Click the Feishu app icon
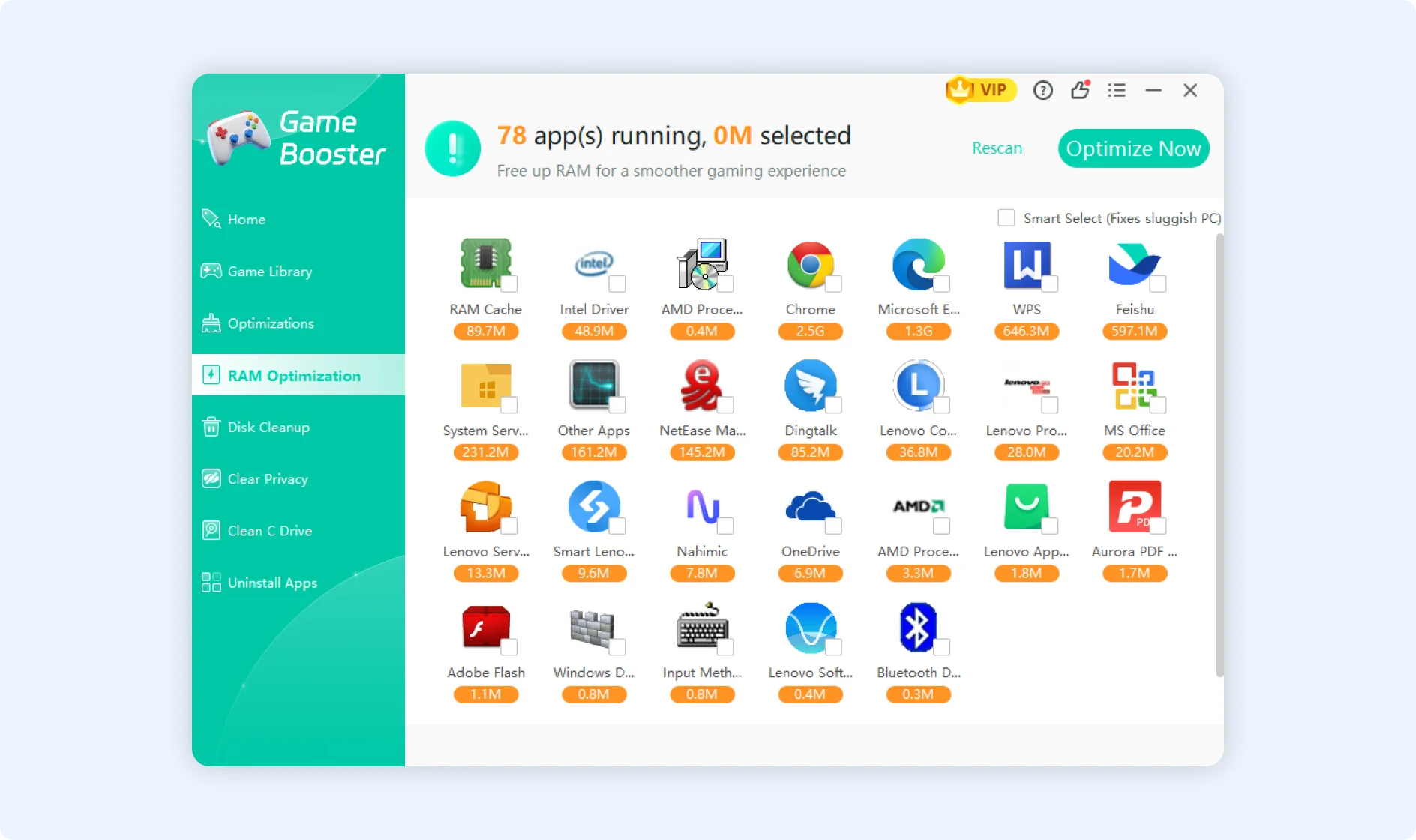Image resolution: width=1416 pixels, height=840 pixels. coord(1134,263)
